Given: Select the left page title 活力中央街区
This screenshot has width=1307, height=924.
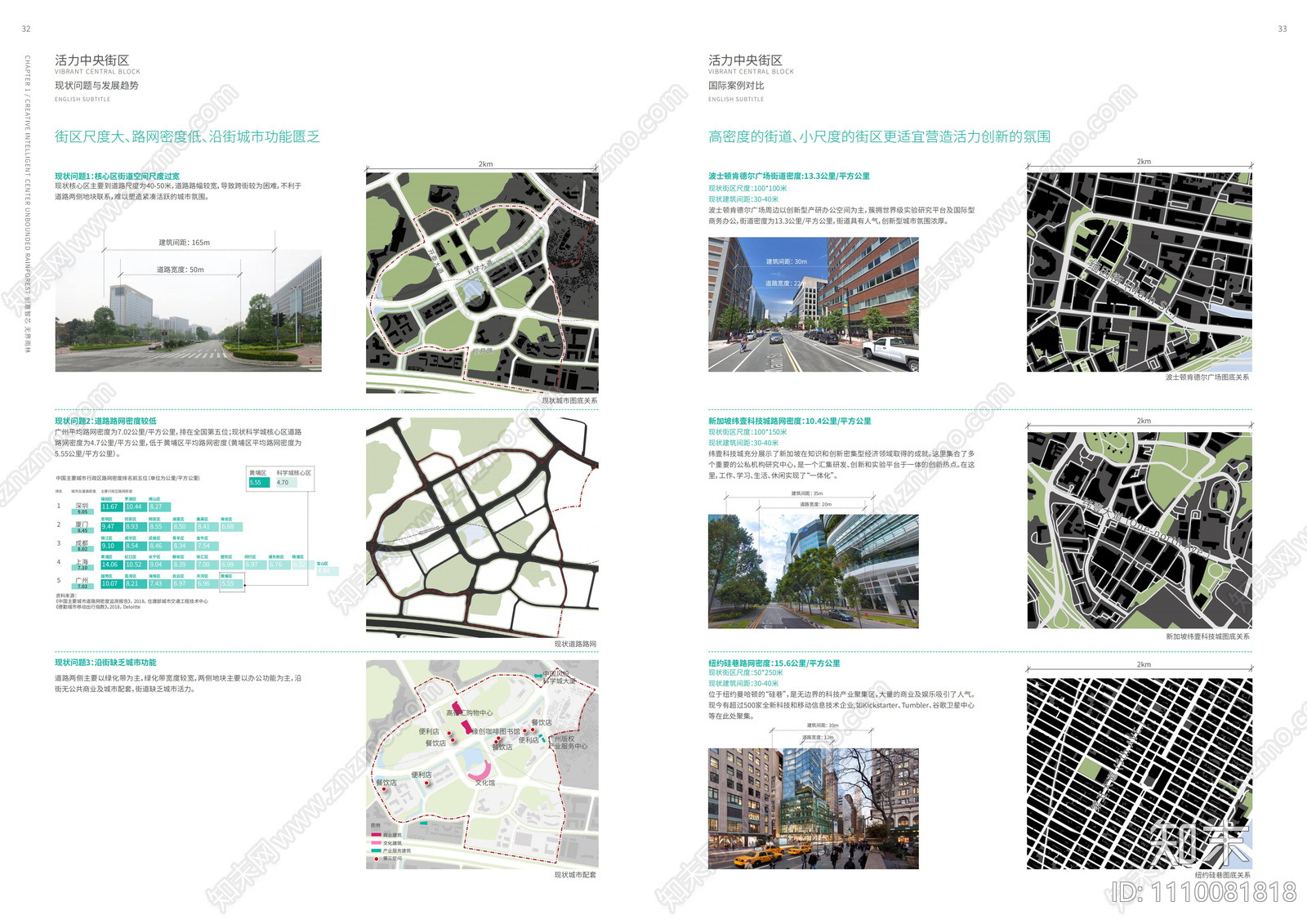Looking at the screenshot, I should tap(91, 60).
